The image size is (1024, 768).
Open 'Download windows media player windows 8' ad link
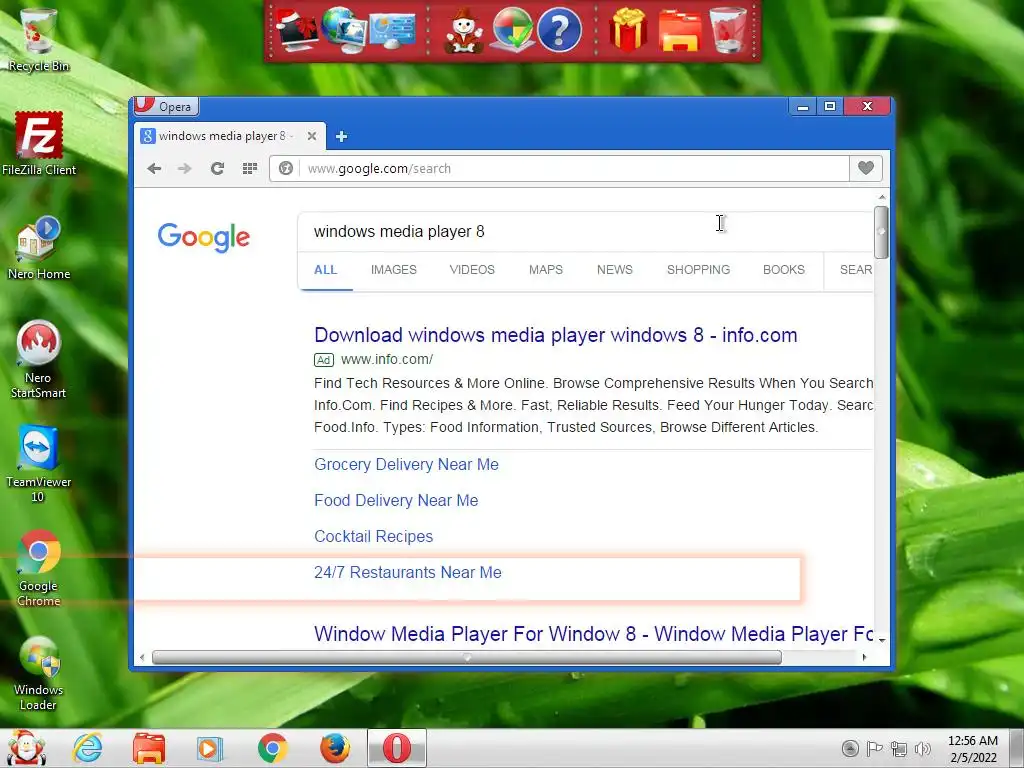click(x=556, y=335)
